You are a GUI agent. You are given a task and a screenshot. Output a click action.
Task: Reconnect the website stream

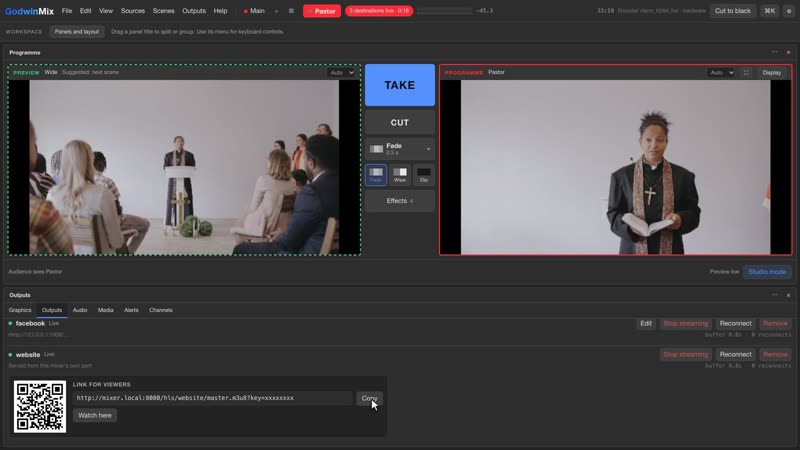click(735, 355)
